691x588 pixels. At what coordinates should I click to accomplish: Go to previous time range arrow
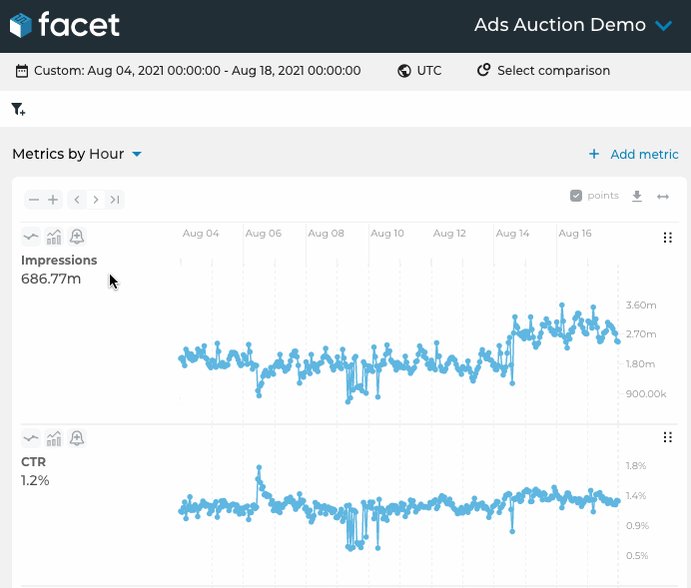[x=77, y=200]
